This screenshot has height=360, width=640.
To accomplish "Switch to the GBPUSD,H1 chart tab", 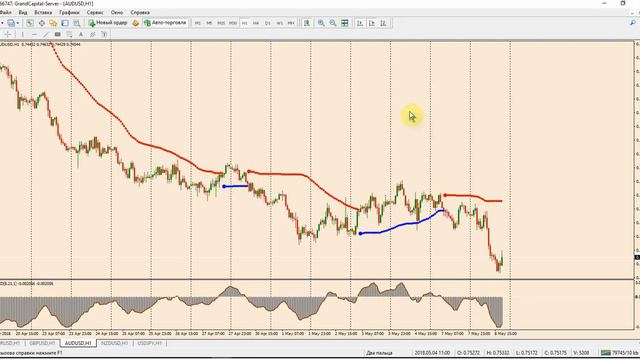I will 42,343.
